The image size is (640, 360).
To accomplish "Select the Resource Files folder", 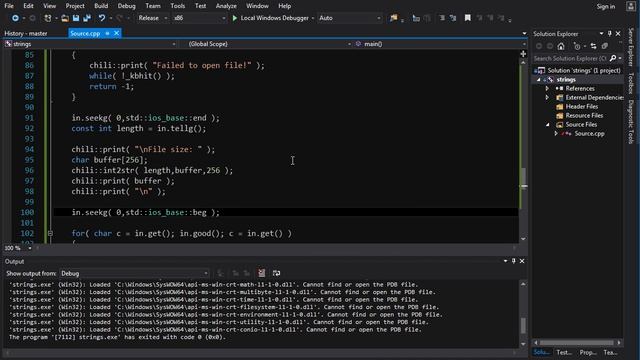I will coord(584,116).
